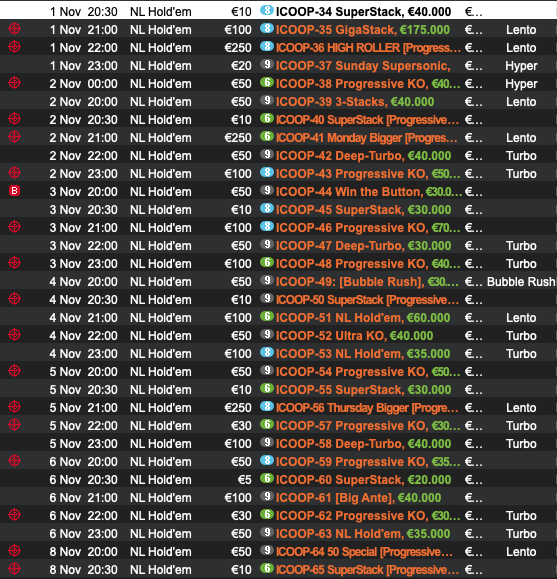Click the knockout target icon on the ICOOP-36 HIGH ROLLER row
Viewport: 557px width, 579px height.
point(14,47)
